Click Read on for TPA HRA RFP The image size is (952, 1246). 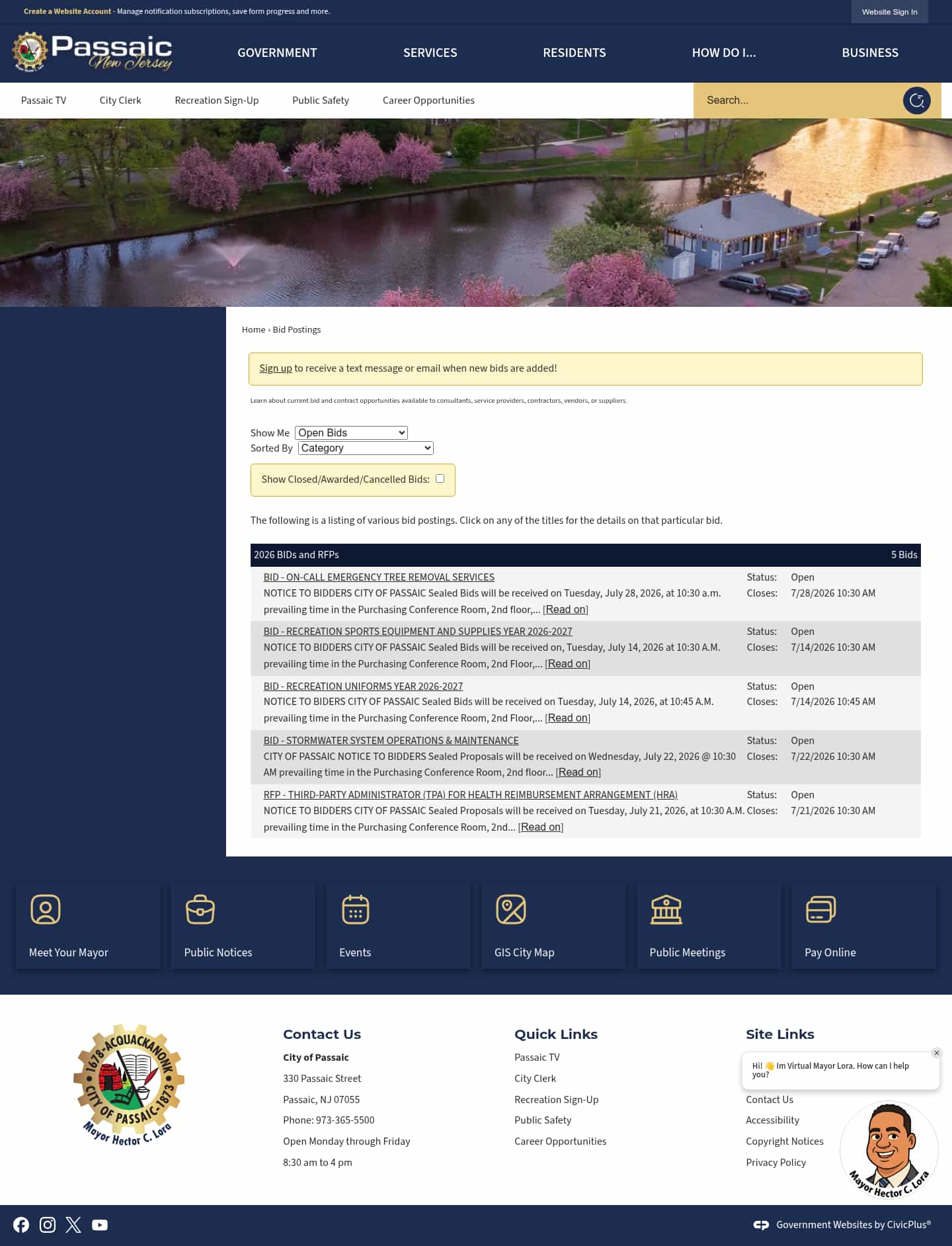pos(540,827)
